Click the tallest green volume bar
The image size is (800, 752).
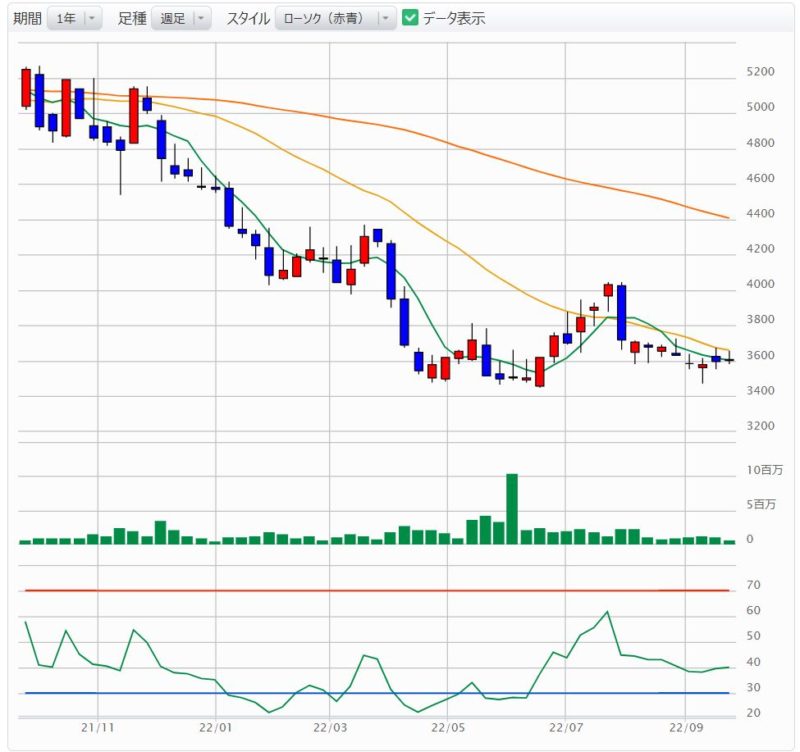point(512,508)
